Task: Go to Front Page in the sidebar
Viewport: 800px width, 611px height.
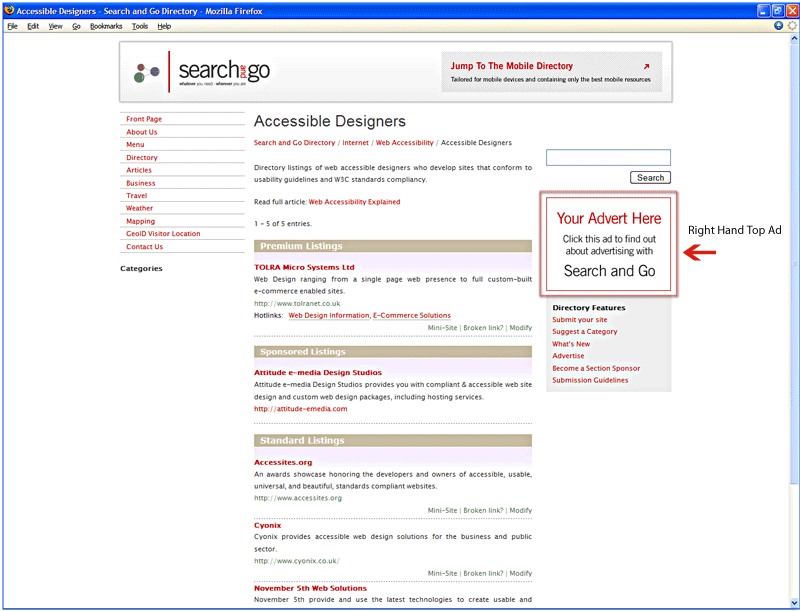Action: point(144,119)
